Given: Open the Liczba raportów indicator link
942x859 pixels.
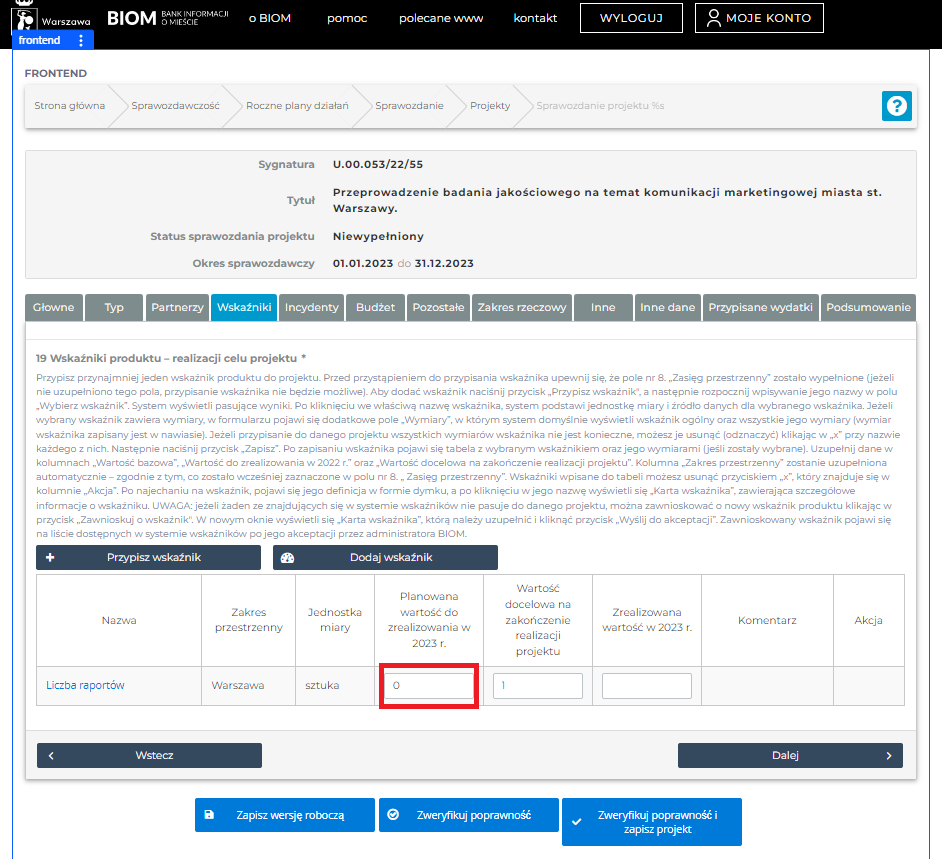Looking at the screenshot, I should click(85, 685).
